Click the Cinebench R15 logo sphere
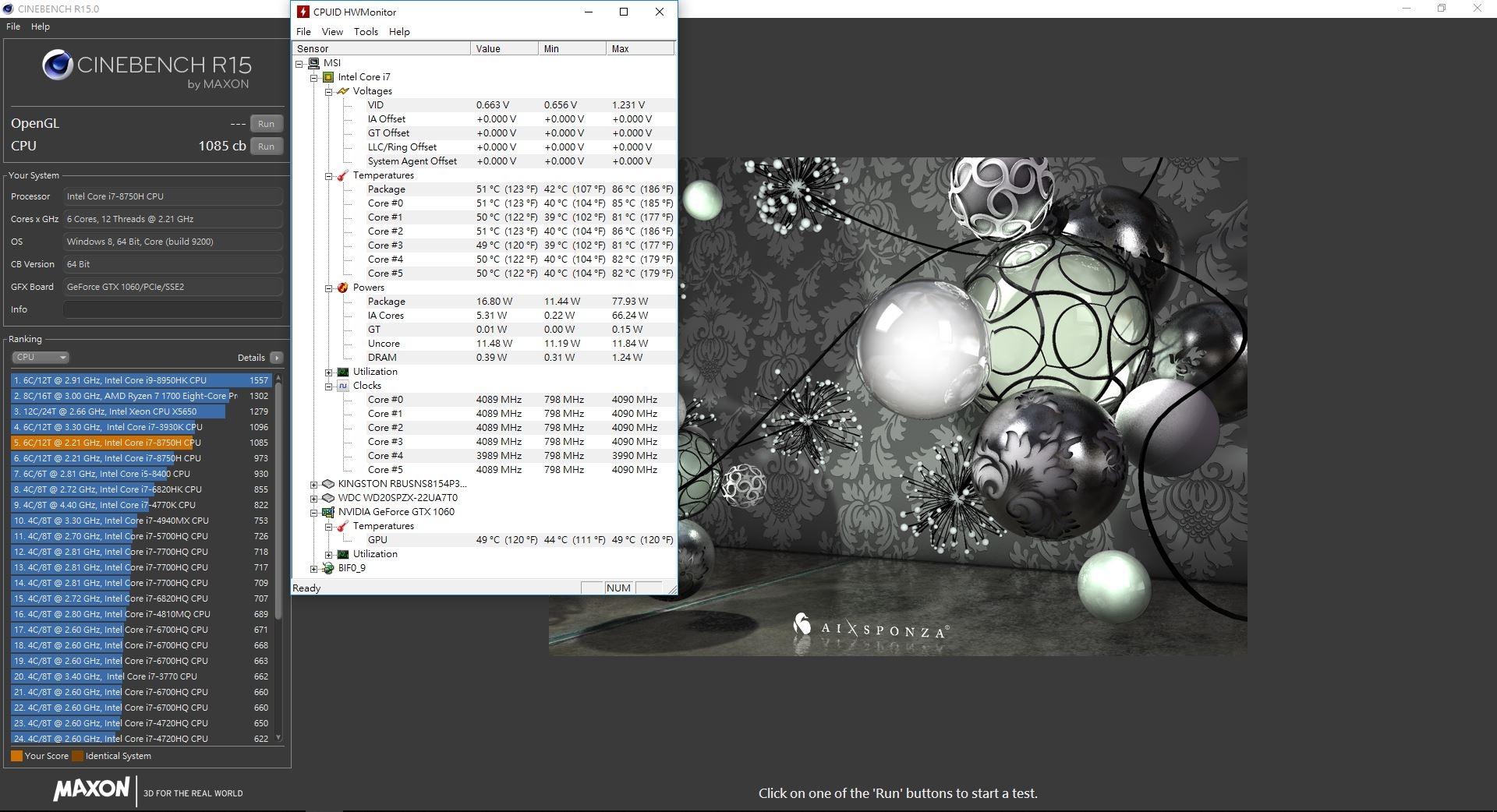Screen dimensions: 1497x812 coord(58,65)
